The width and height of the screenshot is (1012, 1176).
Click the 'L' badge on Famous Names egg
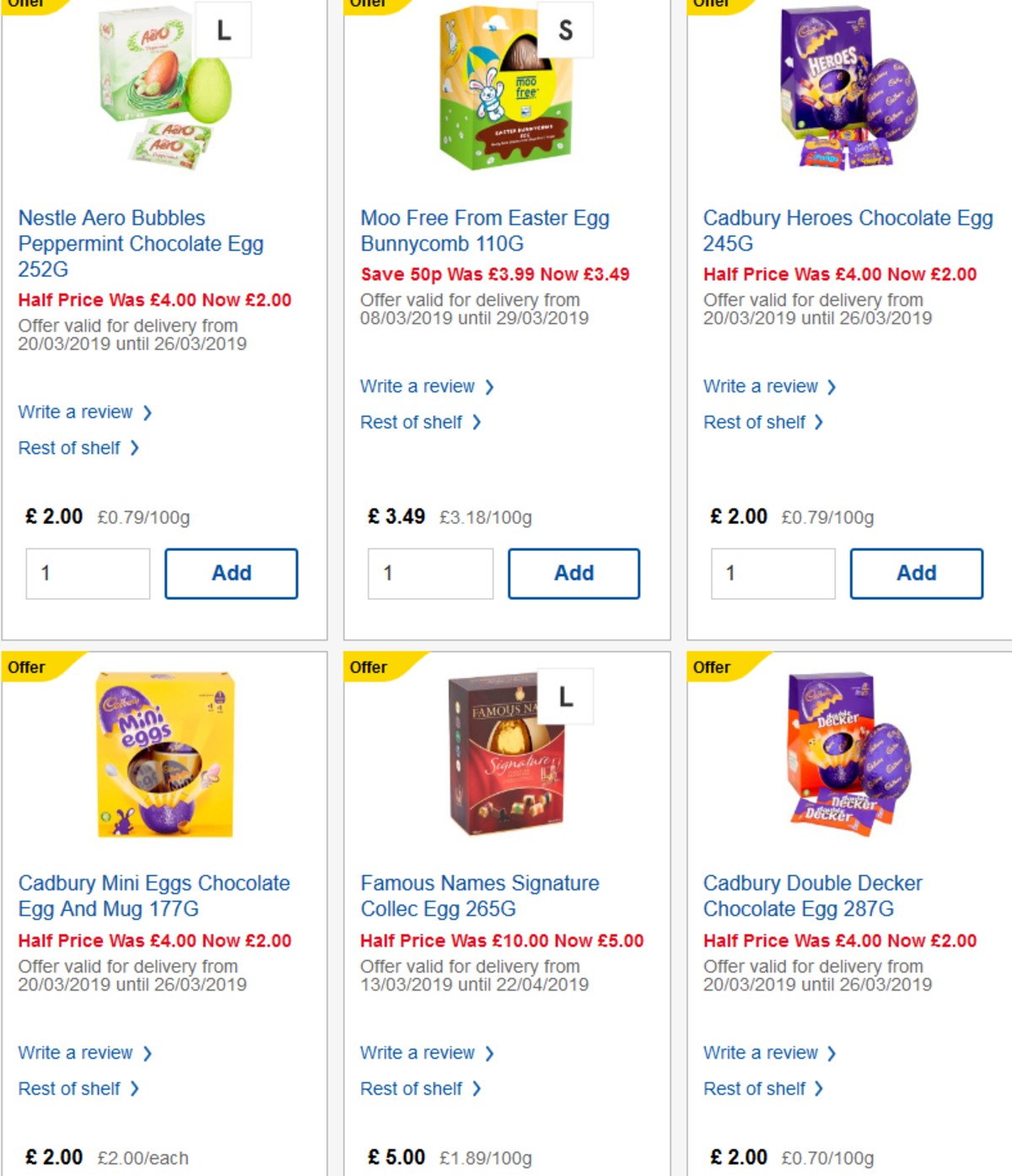pos(565,696)
